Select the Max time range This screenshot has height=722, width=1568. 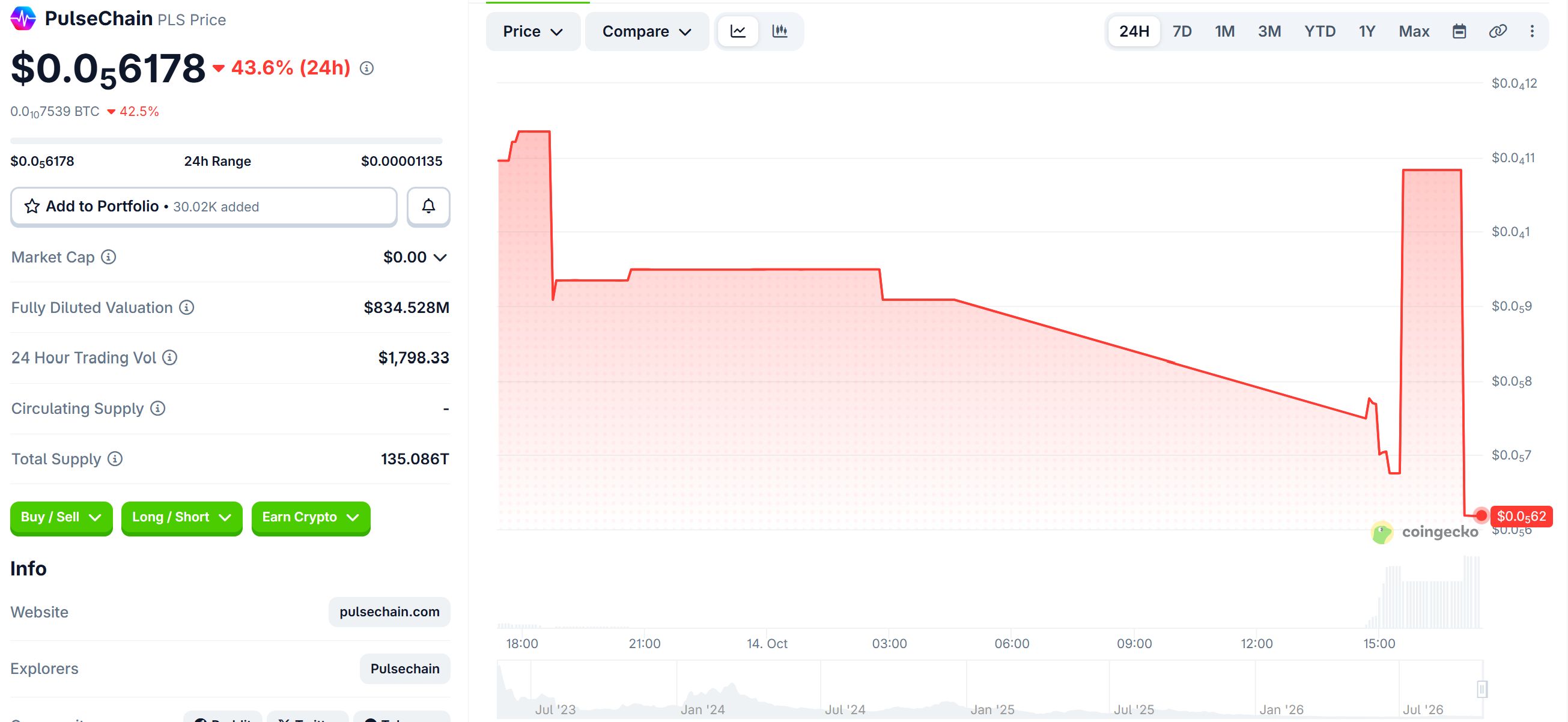1414,31
